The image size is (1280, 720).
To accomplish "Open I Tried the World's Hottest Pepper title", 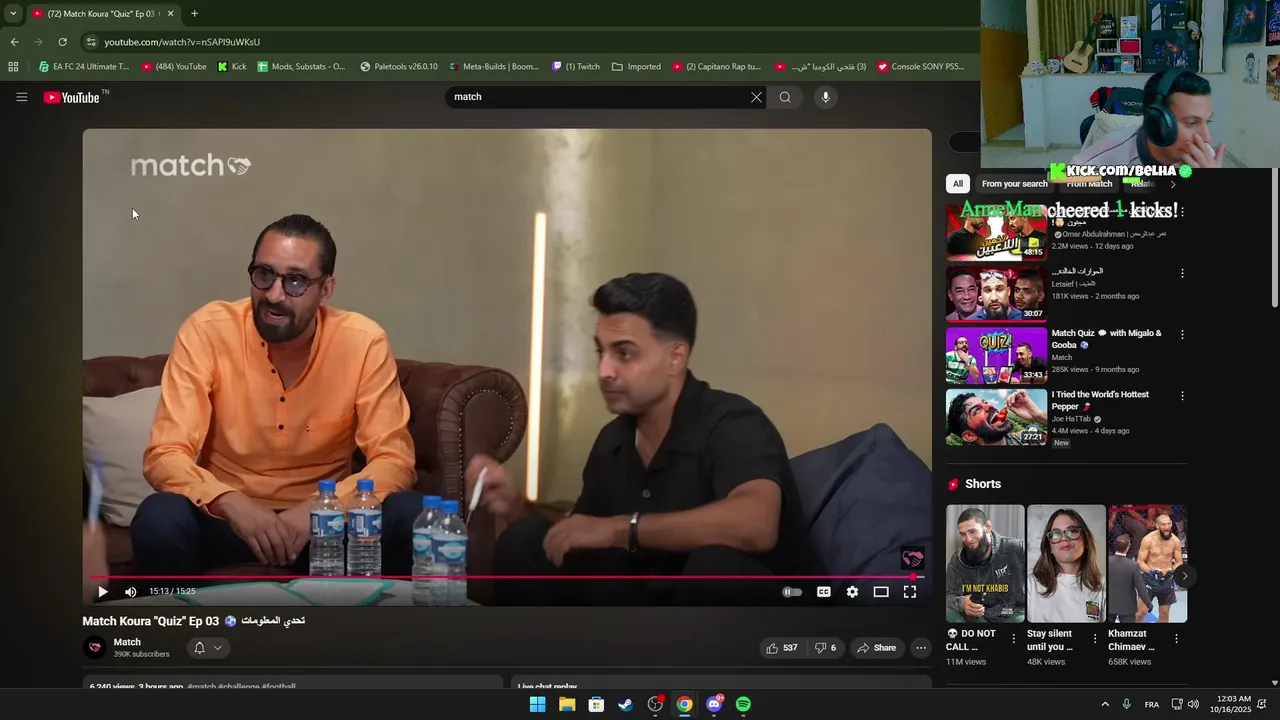I will pos(1100,400).
